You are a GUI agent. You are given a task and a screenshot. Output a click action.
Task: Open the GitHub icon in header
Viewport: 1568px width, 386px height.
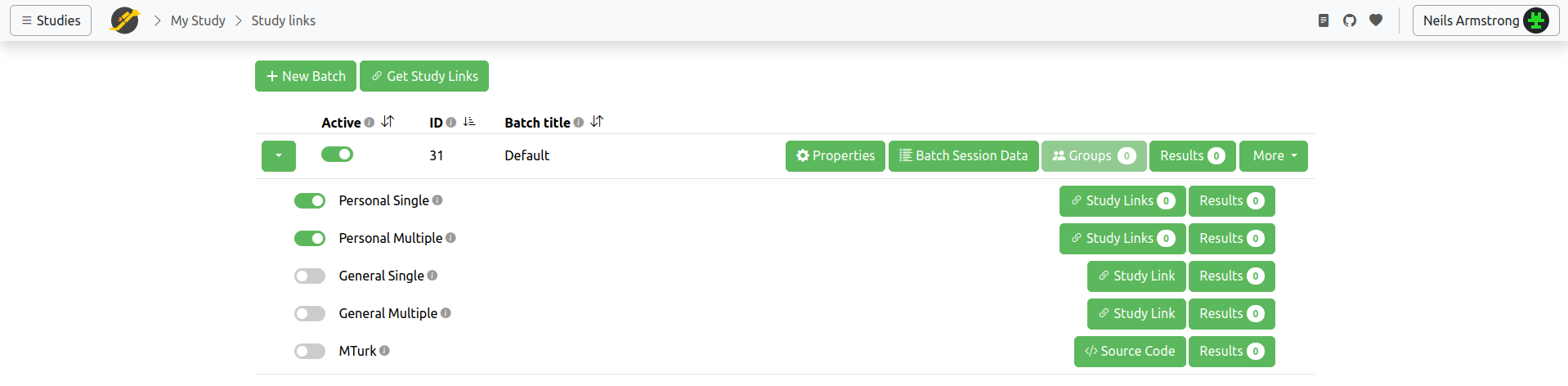tap(1350, 20)
